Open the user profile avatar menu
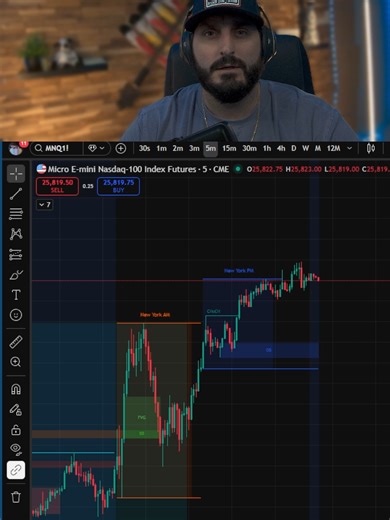 point(15,149)
